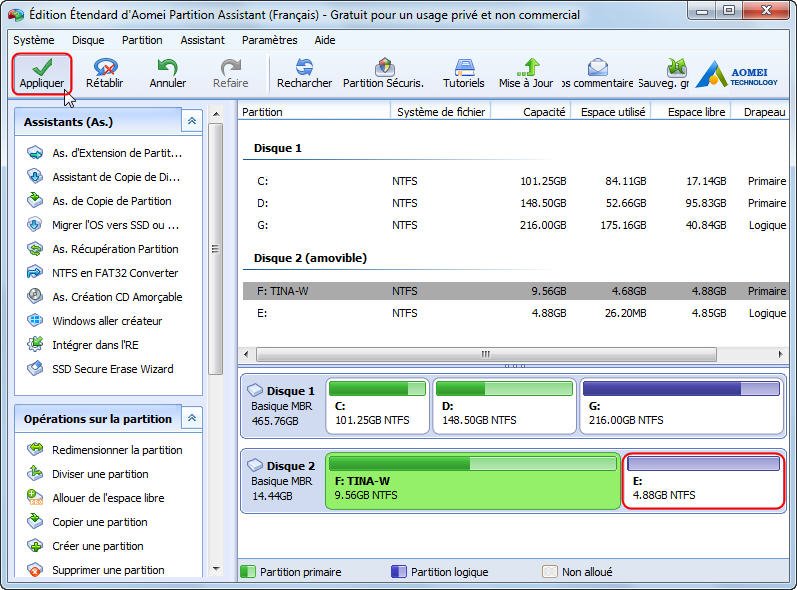797x590 pixels.
Task: Select the F: TINA-W row
Action: pyautogui.click(x=515, y=291)
